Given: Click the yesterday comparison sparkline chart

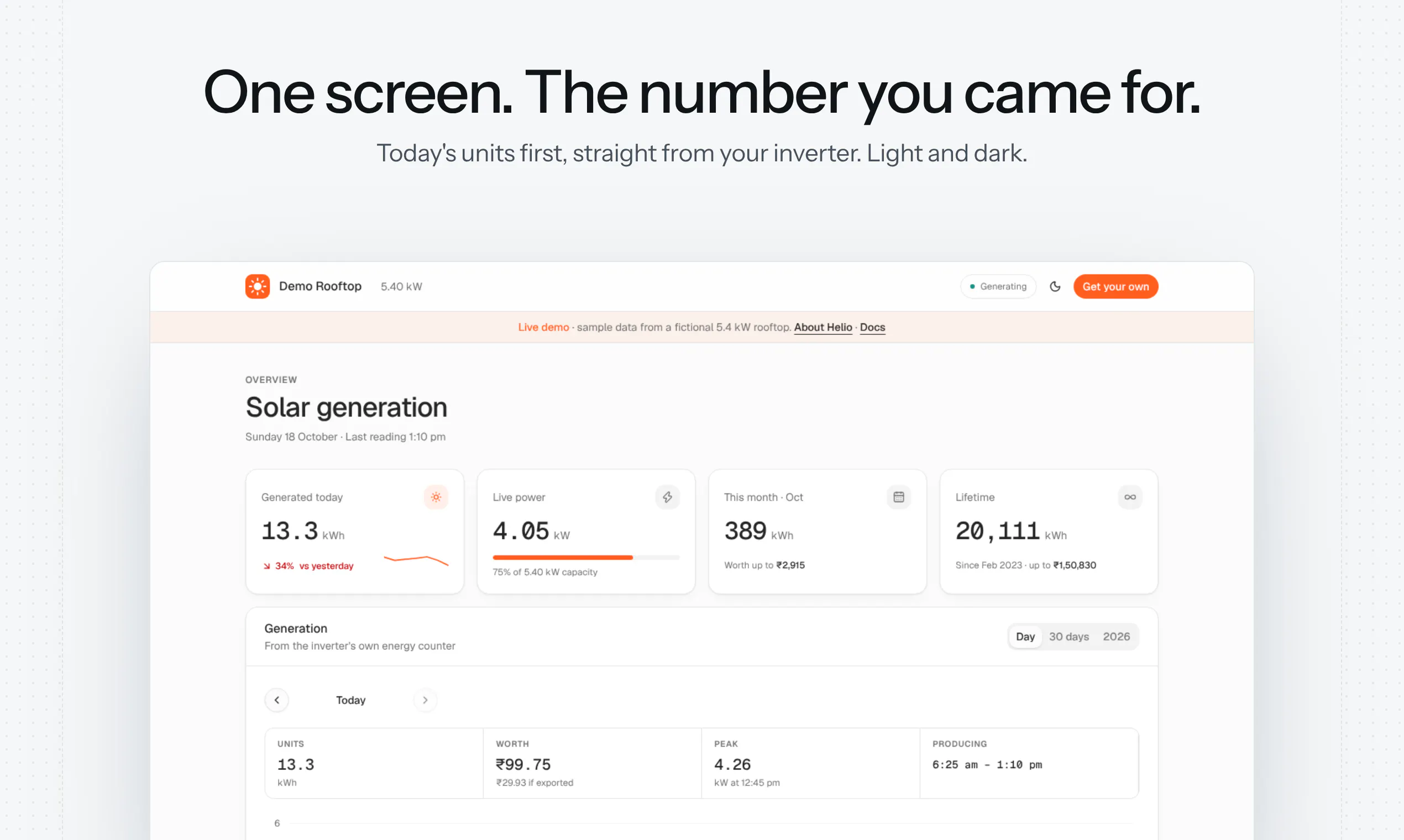Looking at the screenshot, I should pos(416,560).
